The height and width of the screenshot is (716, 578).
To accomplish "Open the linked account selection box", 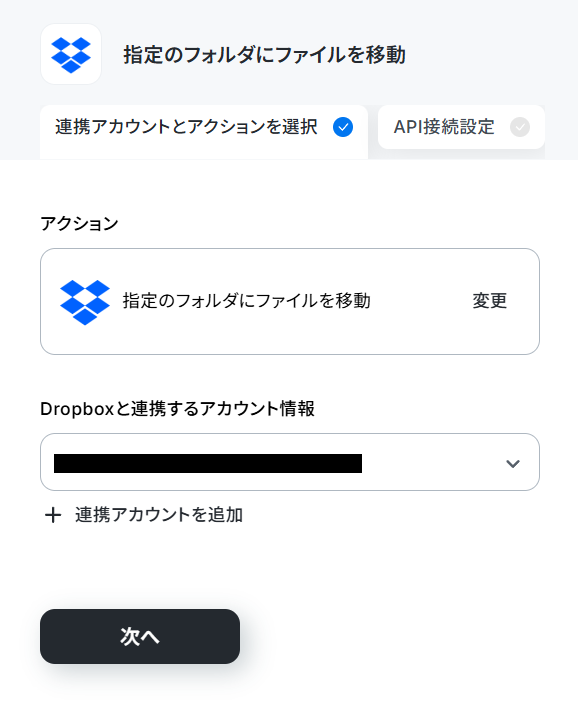I will (x=290, y=462).
